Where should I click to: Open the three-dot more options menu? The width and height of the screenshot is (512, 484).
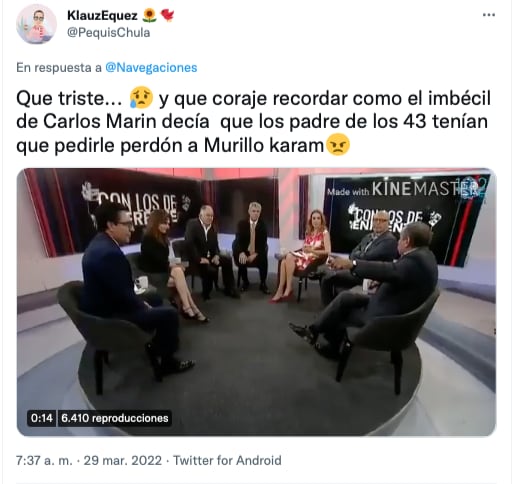click(x=489, y=15)
